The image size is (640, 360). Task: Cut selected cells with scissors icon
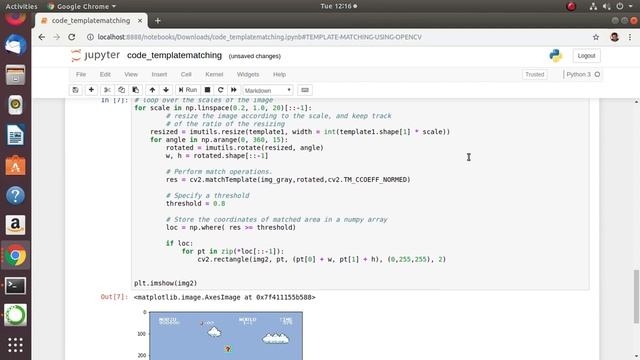coord(107,90)
